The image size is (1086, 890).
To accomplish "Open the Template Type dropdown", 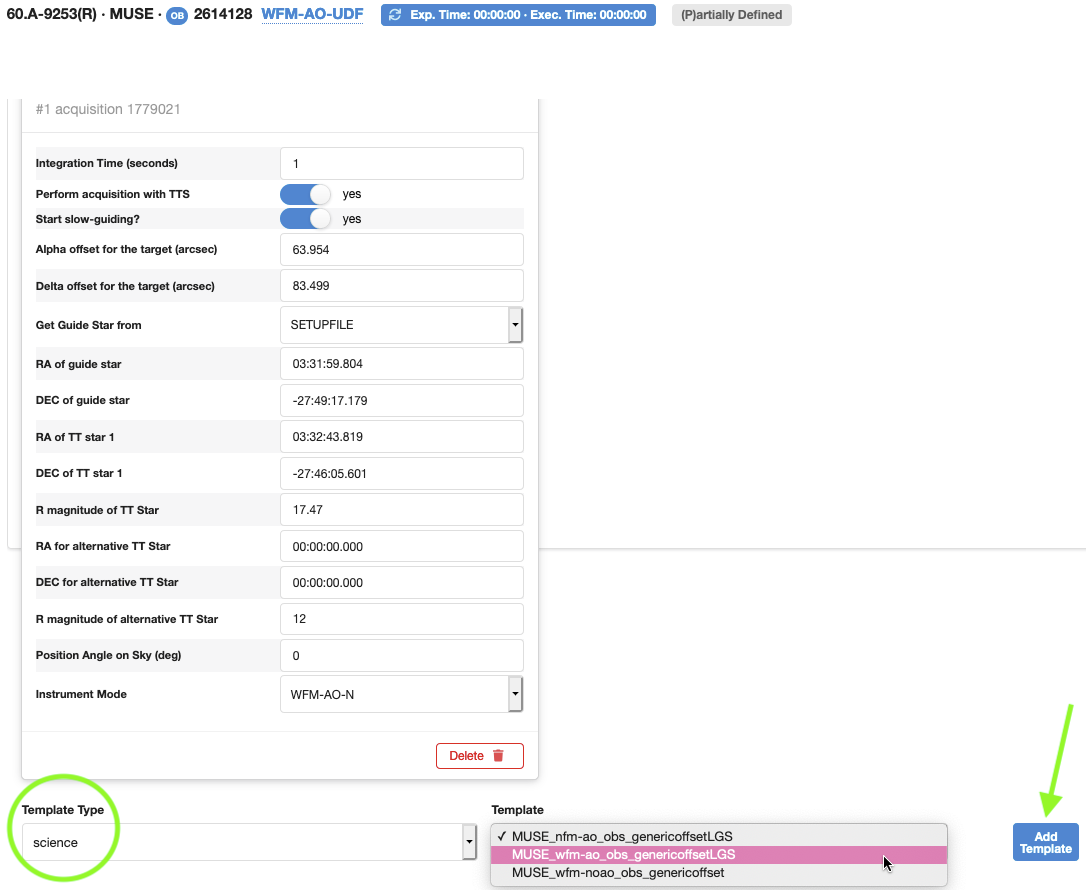I will tap(249, 842).
